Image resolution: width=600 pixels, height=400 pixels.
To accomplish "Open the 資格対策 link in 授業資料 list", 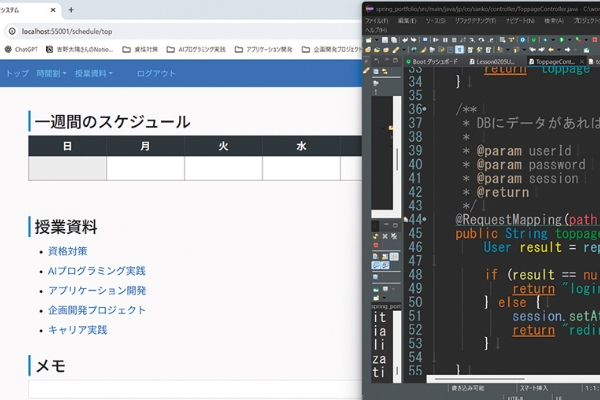I will (x=67, y=251).
